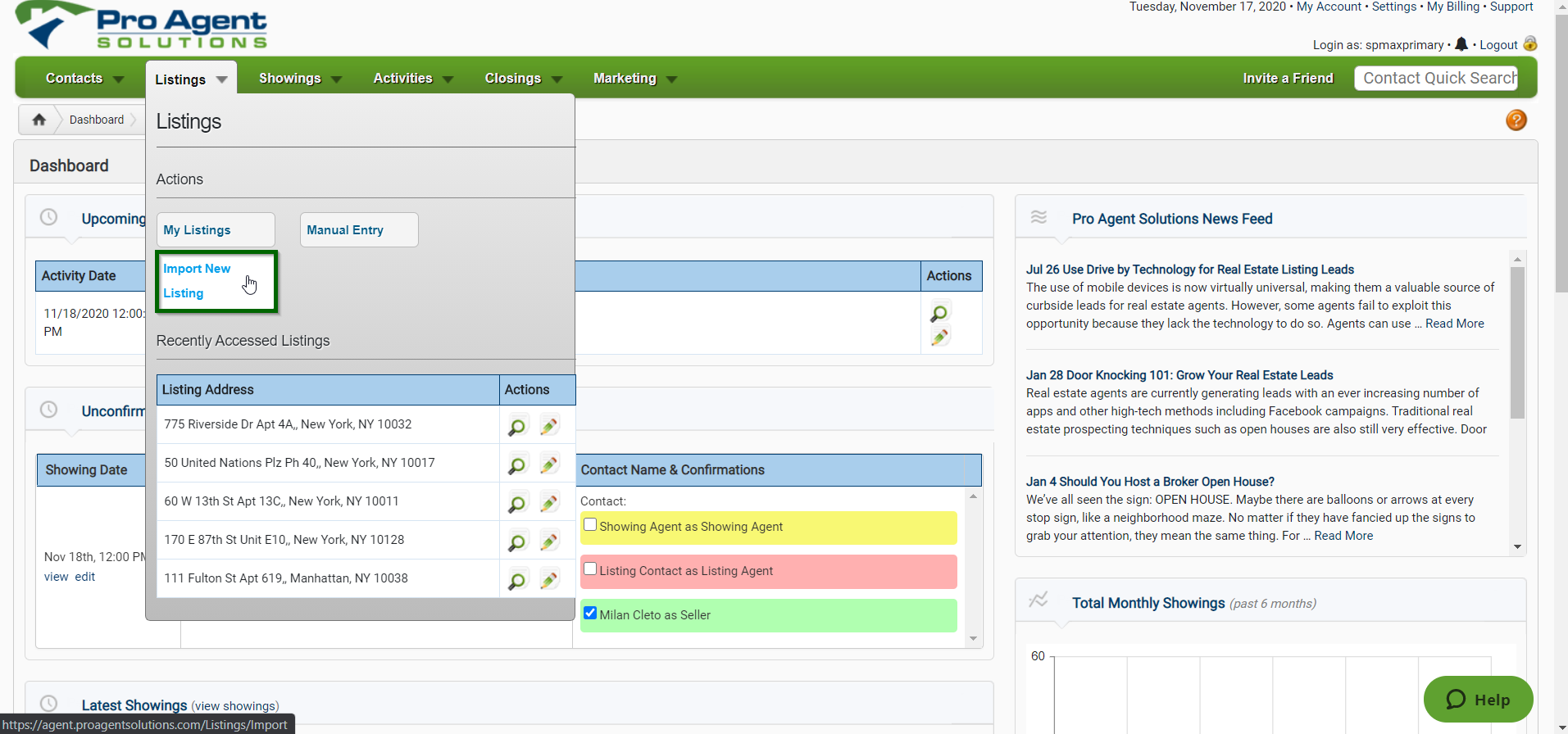The width and height of the screenshot is (1568, 734).
Task: Edit listing 111 Fulton St pencil icon
Action: (549, 580)
